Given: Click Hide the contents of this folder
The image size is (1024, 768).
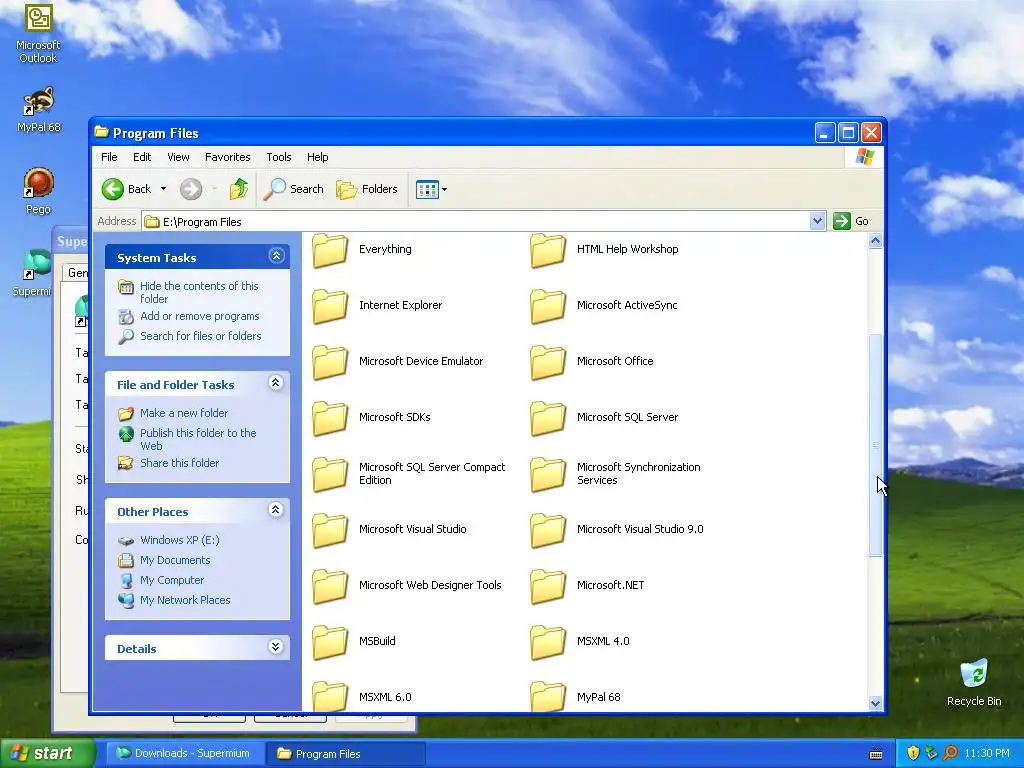Looking at the screenshot, I should coord(199,292).
